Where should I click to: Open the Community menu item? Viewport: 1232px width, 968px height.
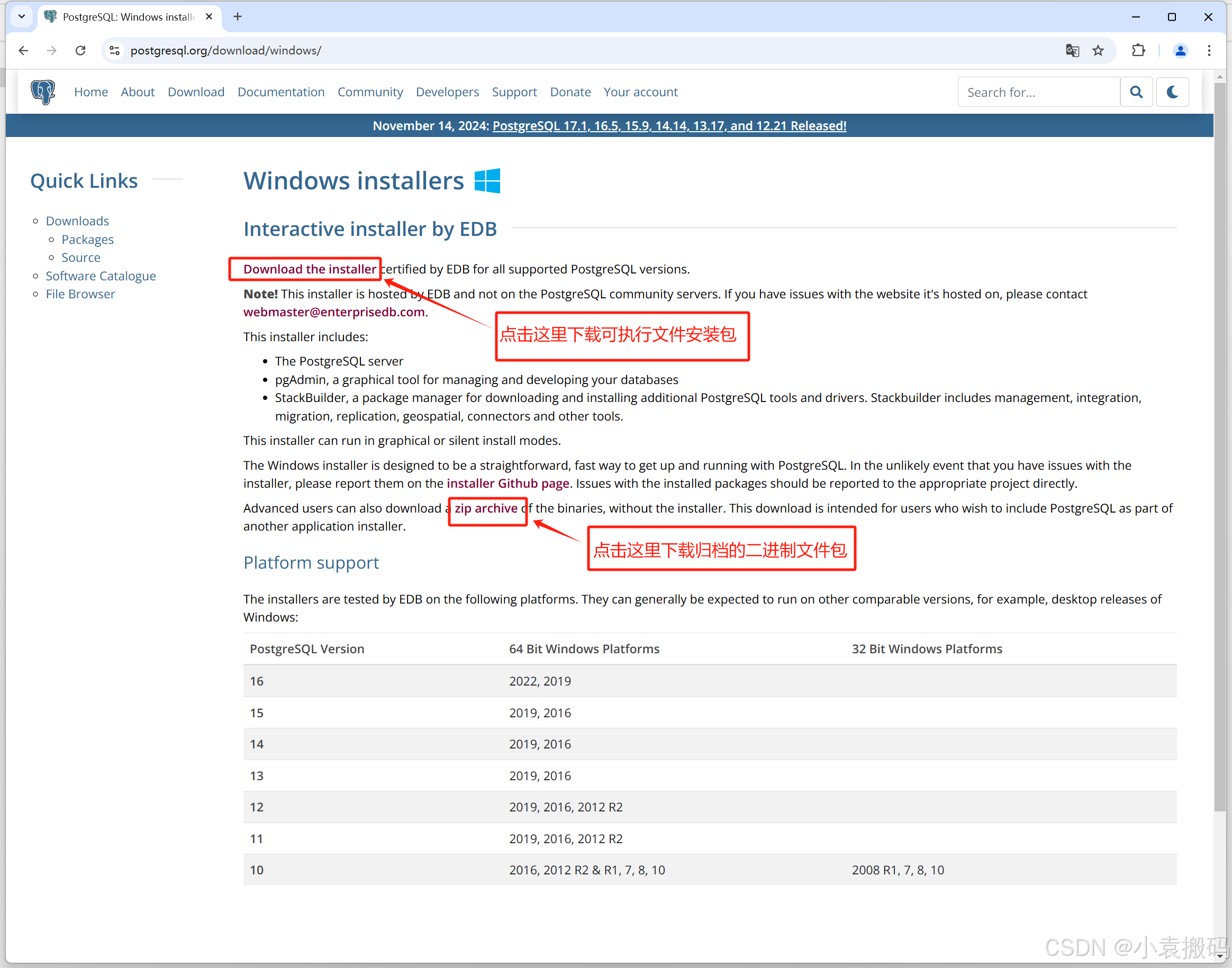tap(370, 92)
